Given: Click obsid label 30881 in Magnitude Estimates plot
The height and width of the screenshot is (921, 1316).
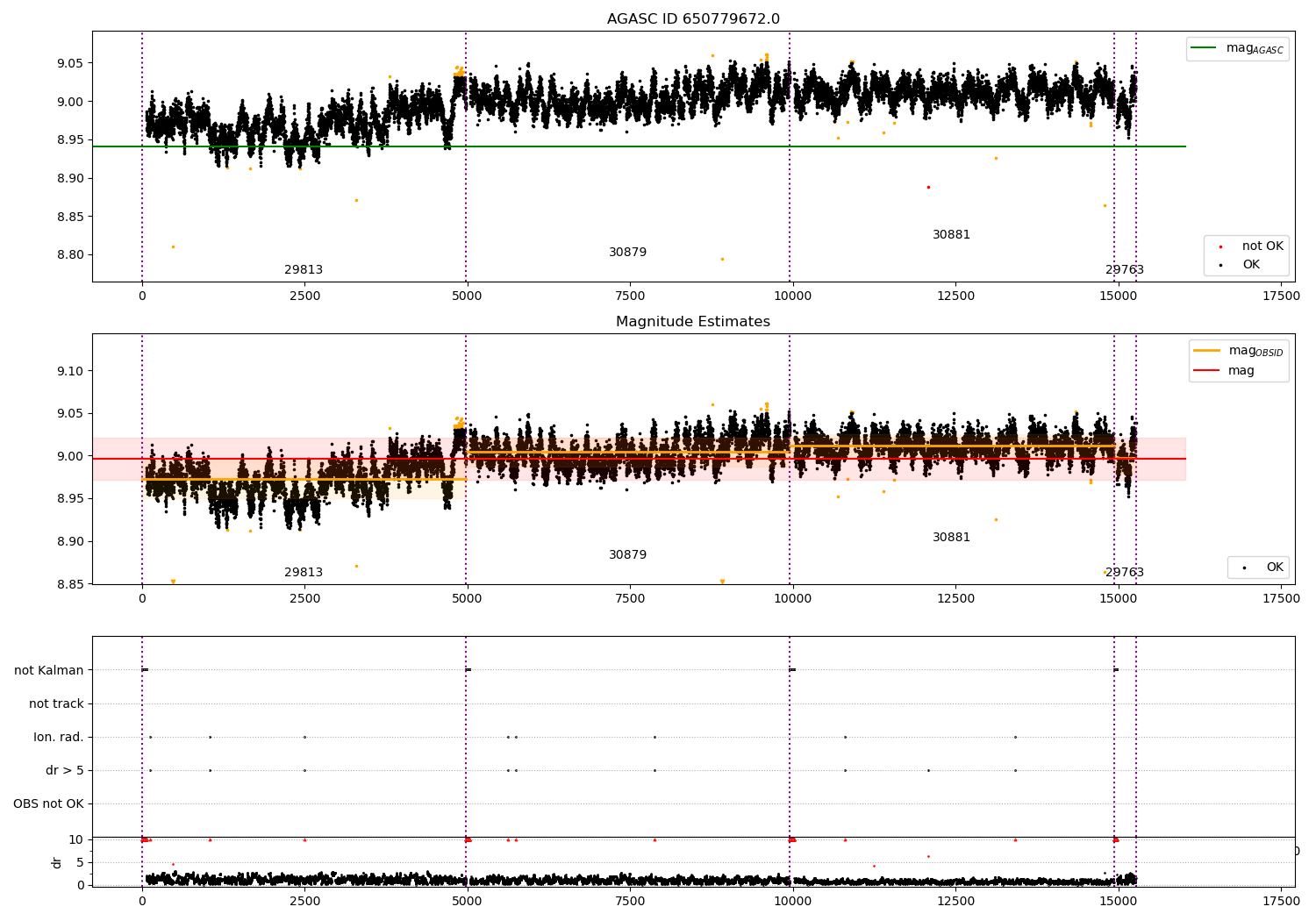Looking at the screenshot, I should pos(951,538).
